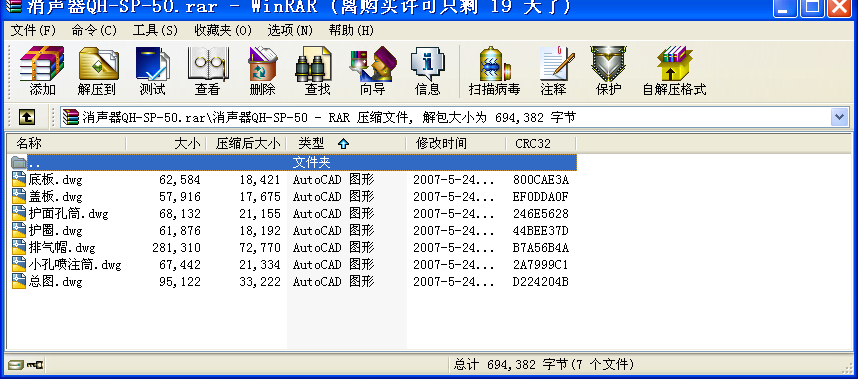The width and height of the screenshot is (858, 379).
Task: Open the Find (查找) binoculars tool
Action: 317,71
